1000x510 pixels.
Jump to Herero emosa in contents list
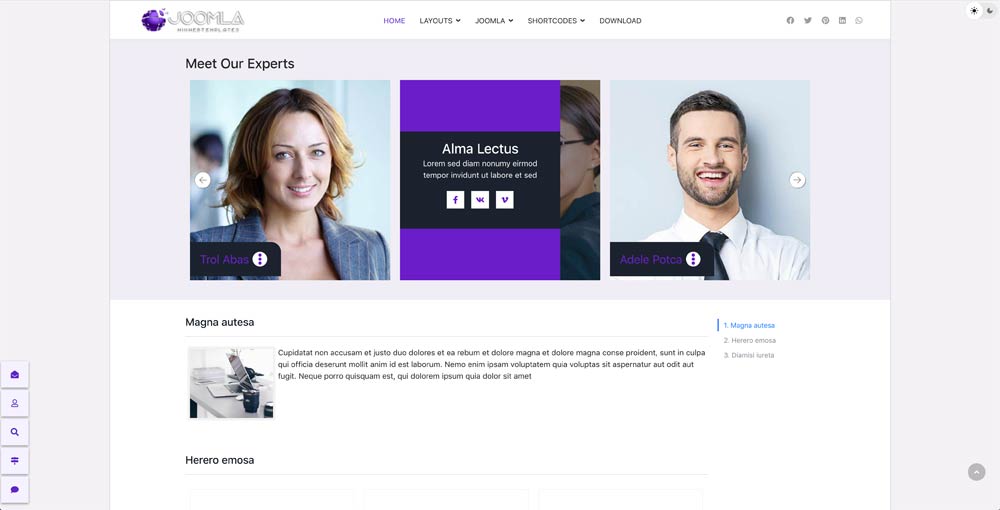(x=750, y=340)
